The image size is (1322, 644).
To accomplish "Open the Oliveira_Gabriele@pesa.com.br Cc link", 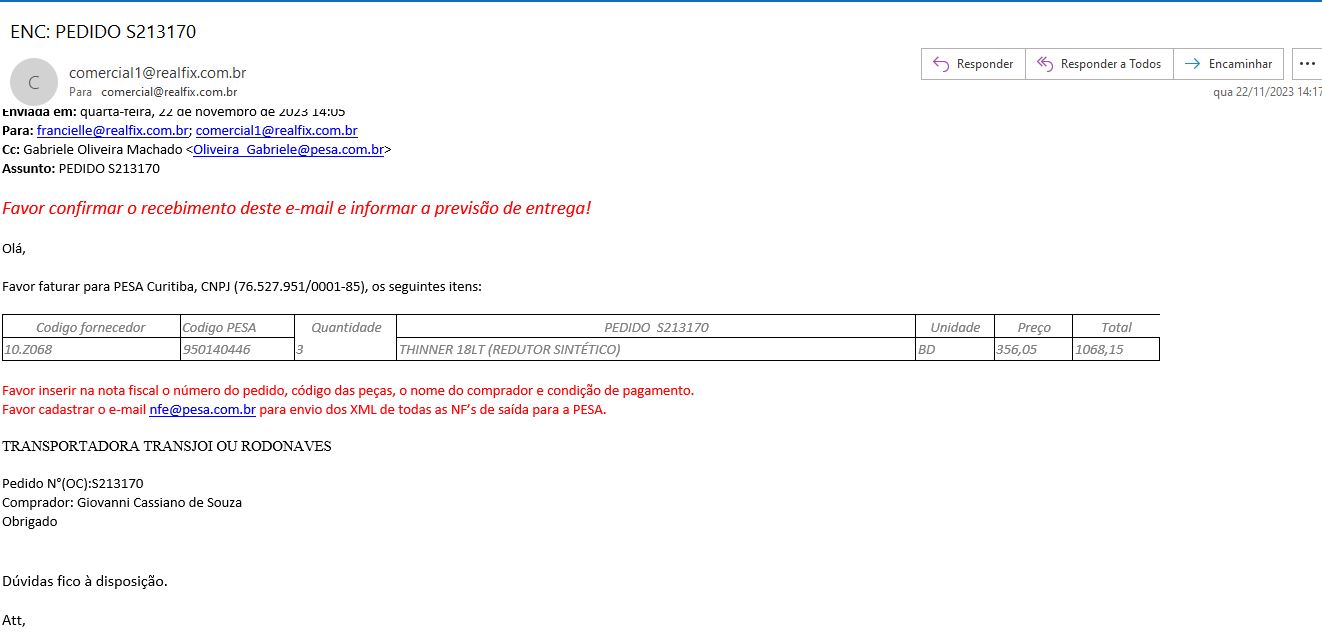I will pos(288,150).
